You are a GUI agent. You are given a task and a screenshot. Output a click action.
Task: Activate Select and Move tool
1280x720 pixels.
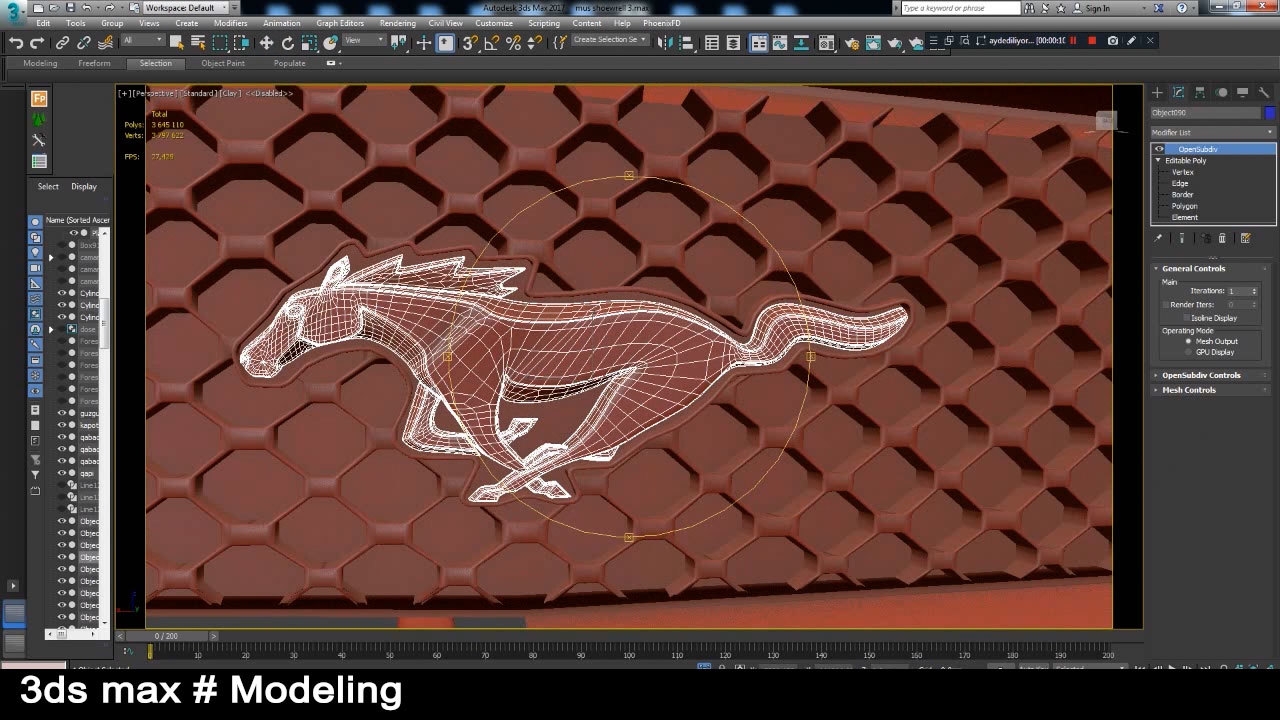[x=266, y=43]
